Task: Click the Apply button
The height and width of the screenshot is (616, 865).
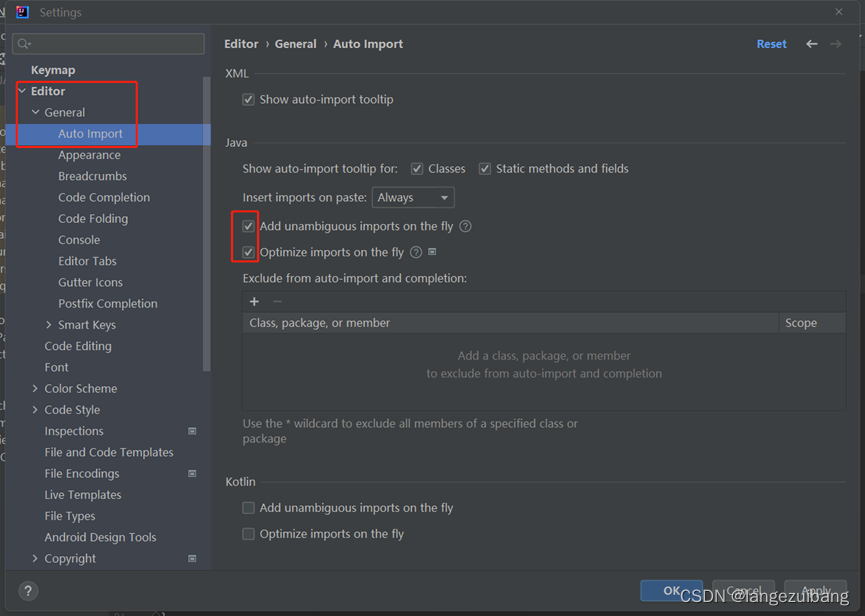Action: (815, 591)
